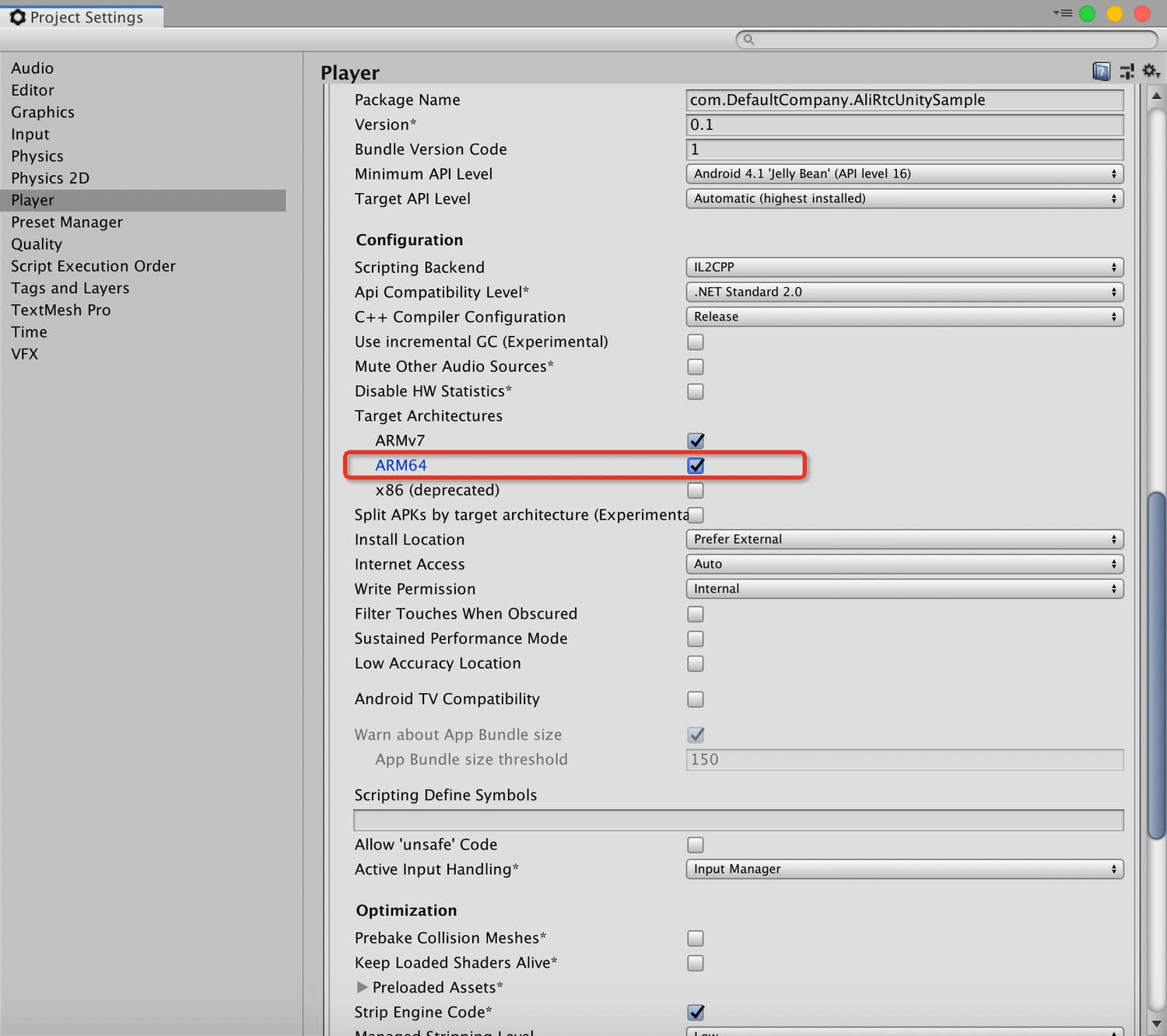1167x1036 pixels.
Task: Click the magnifier icon in search field
Action: [x=748, y=39]
